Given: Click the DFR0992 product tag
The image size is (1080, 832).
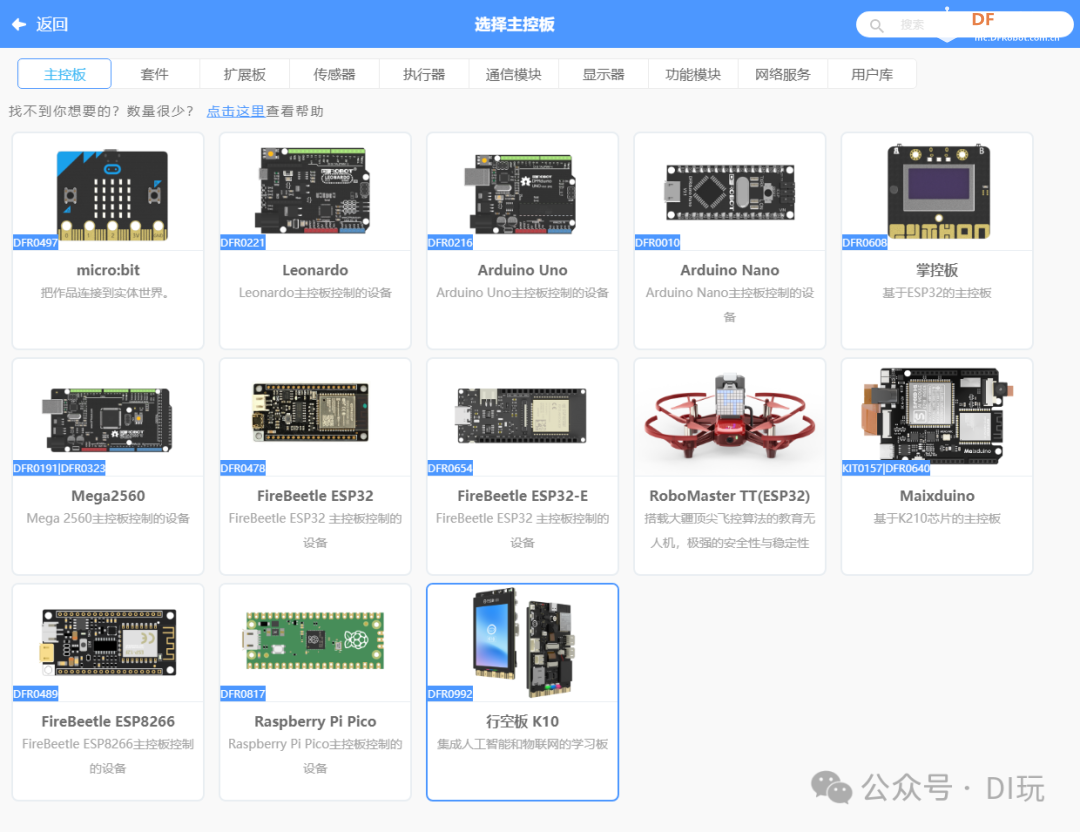Looking at the screenshot, I should [450, 694].
